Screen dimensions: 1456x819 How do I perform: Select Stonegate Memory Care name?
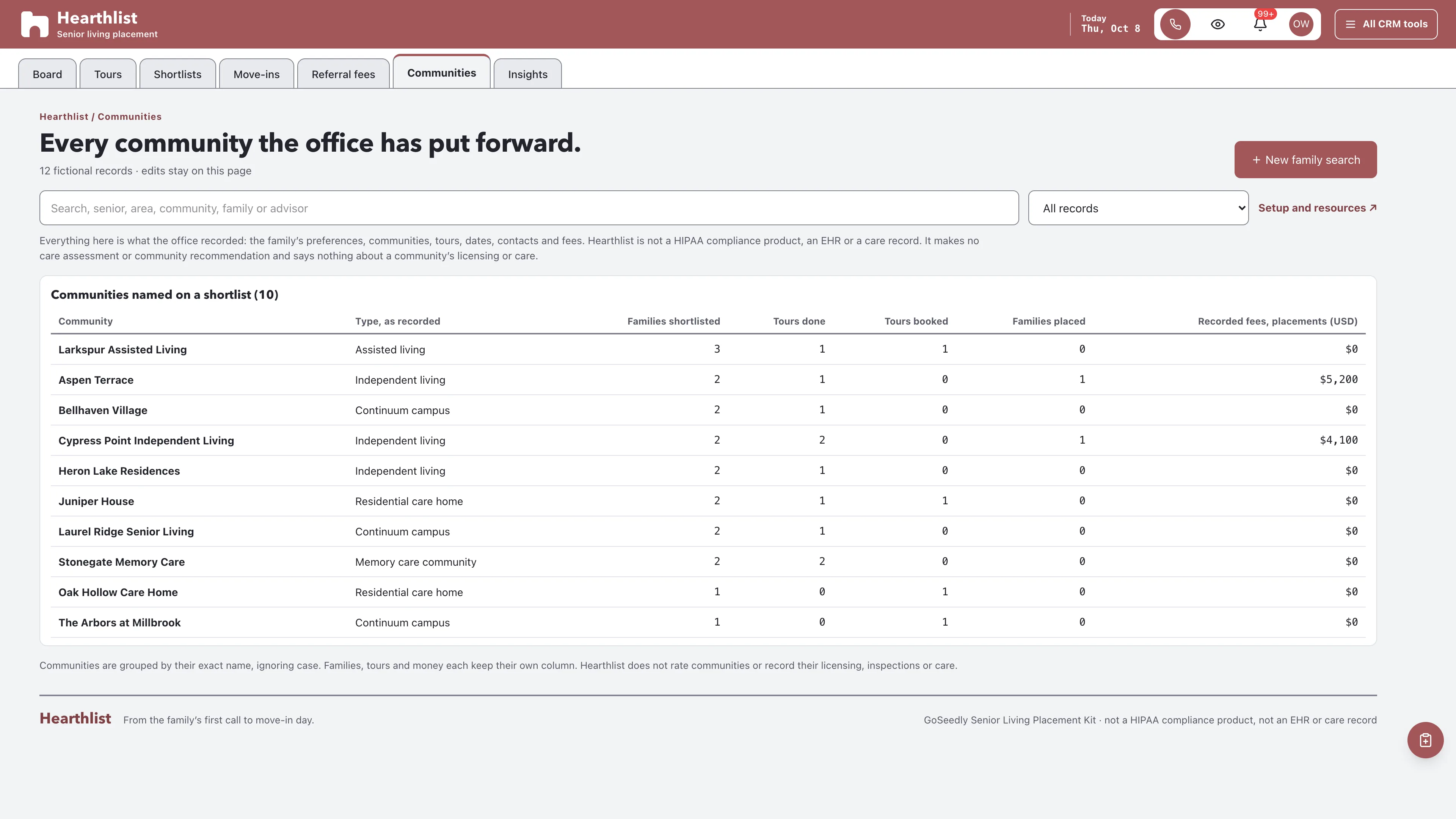pyautogui.click(x=121, y=562)
